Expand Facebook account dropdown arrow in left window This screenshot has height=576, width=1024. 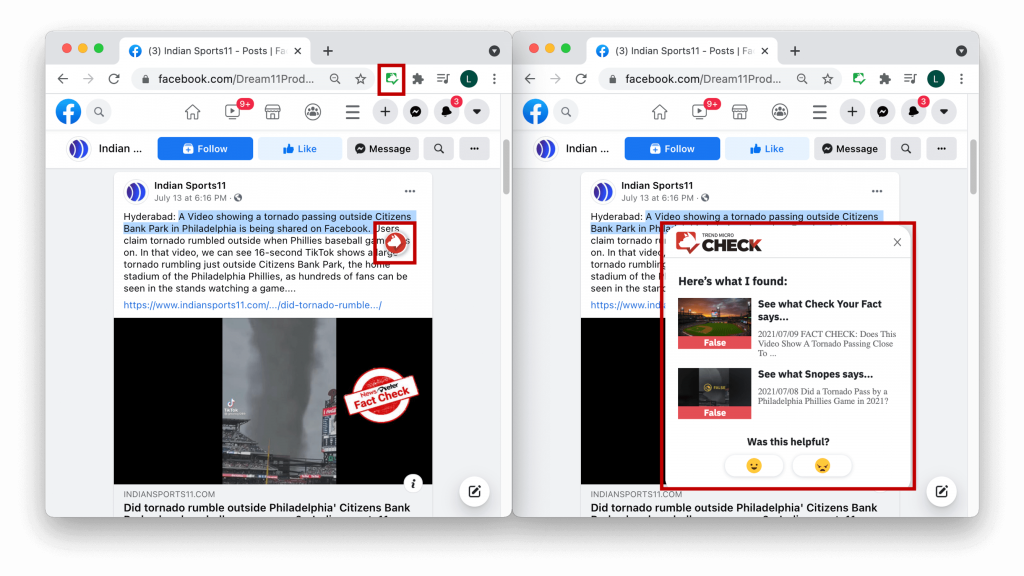(x=477, y=112)
